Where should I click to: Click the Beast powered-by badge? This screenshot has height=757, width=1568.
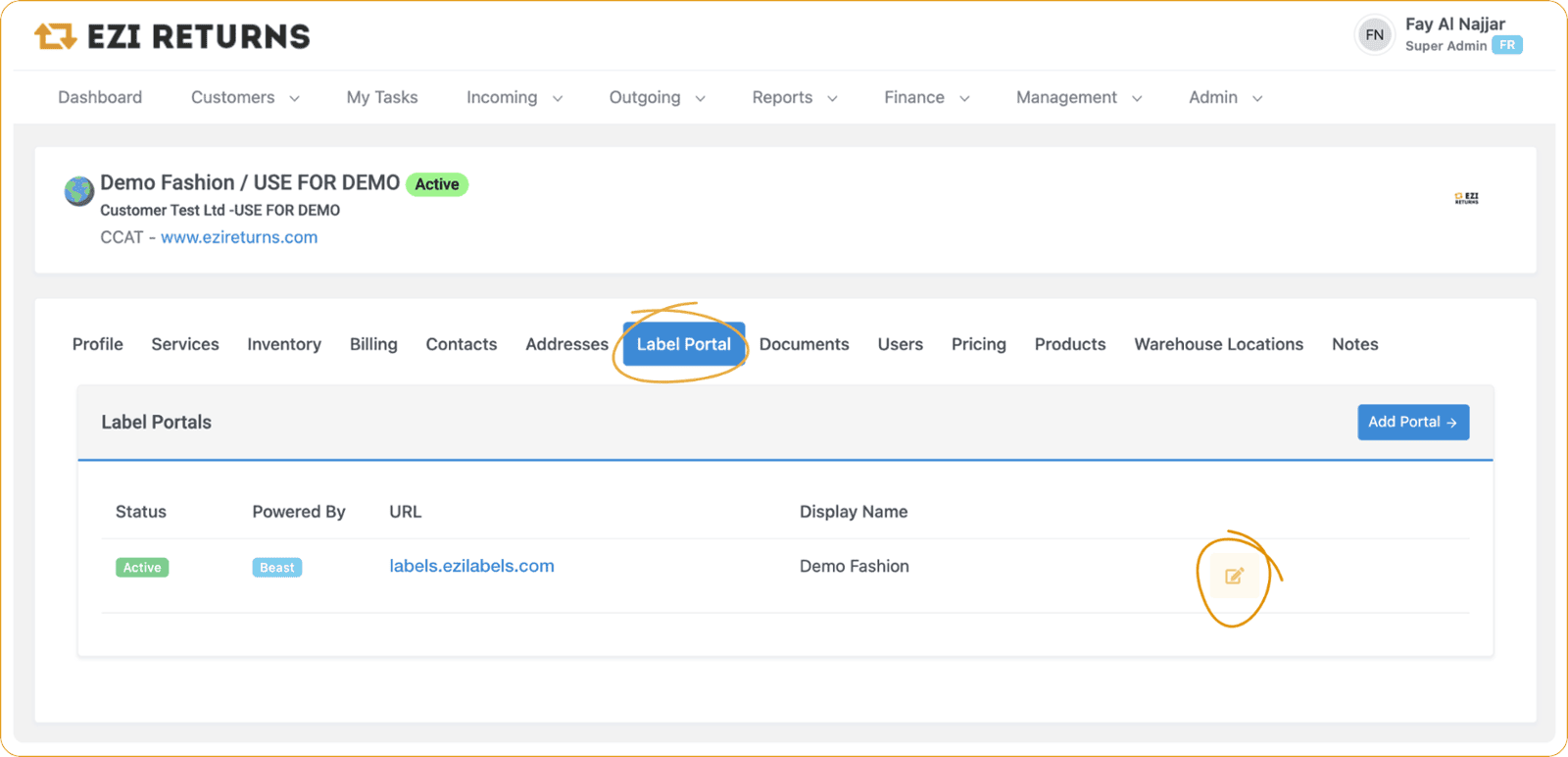(277, 568)
